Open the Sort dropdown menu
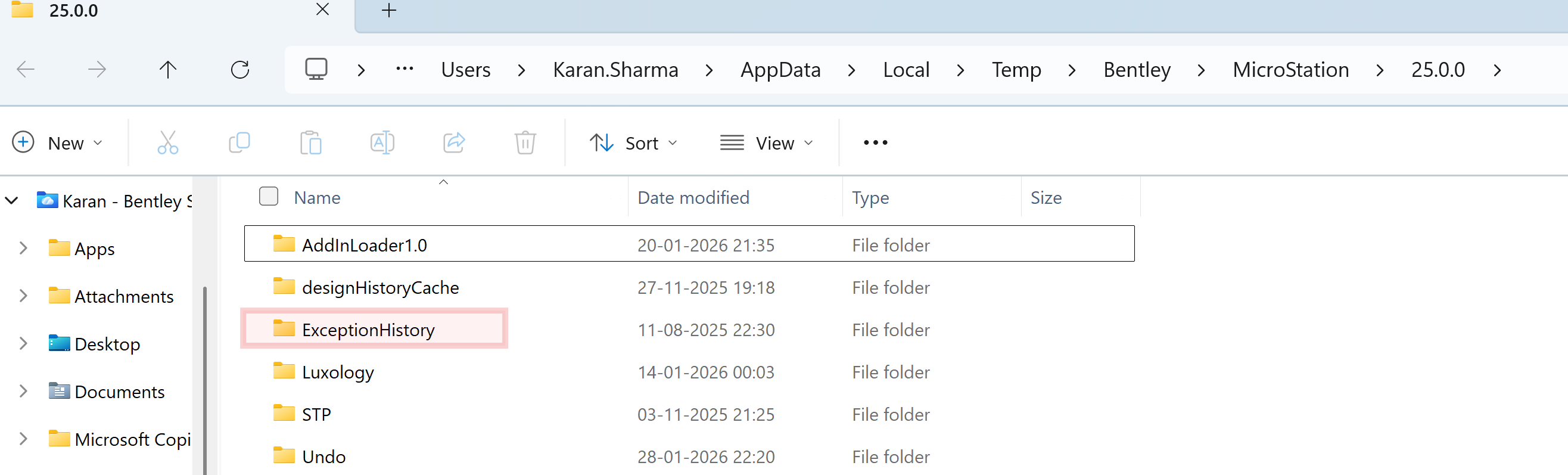 point(634,143)
